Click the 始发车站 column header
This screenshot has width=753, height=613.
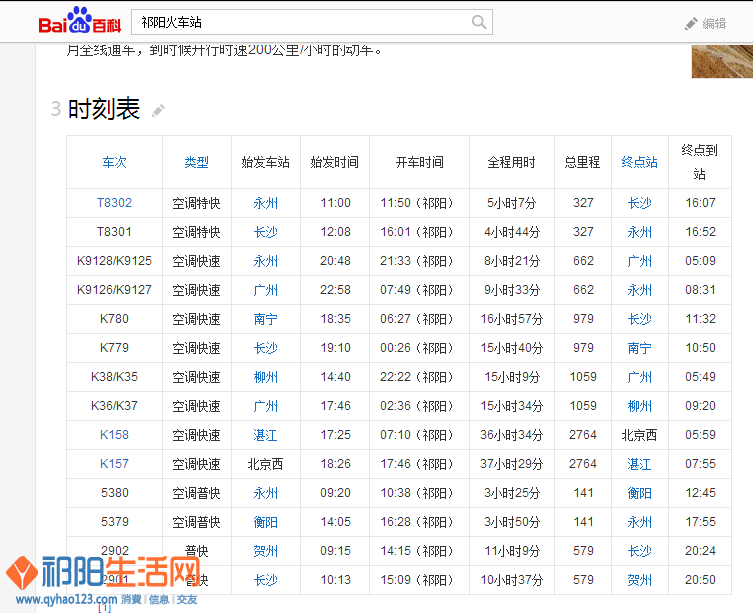click(x=266, y=162)
